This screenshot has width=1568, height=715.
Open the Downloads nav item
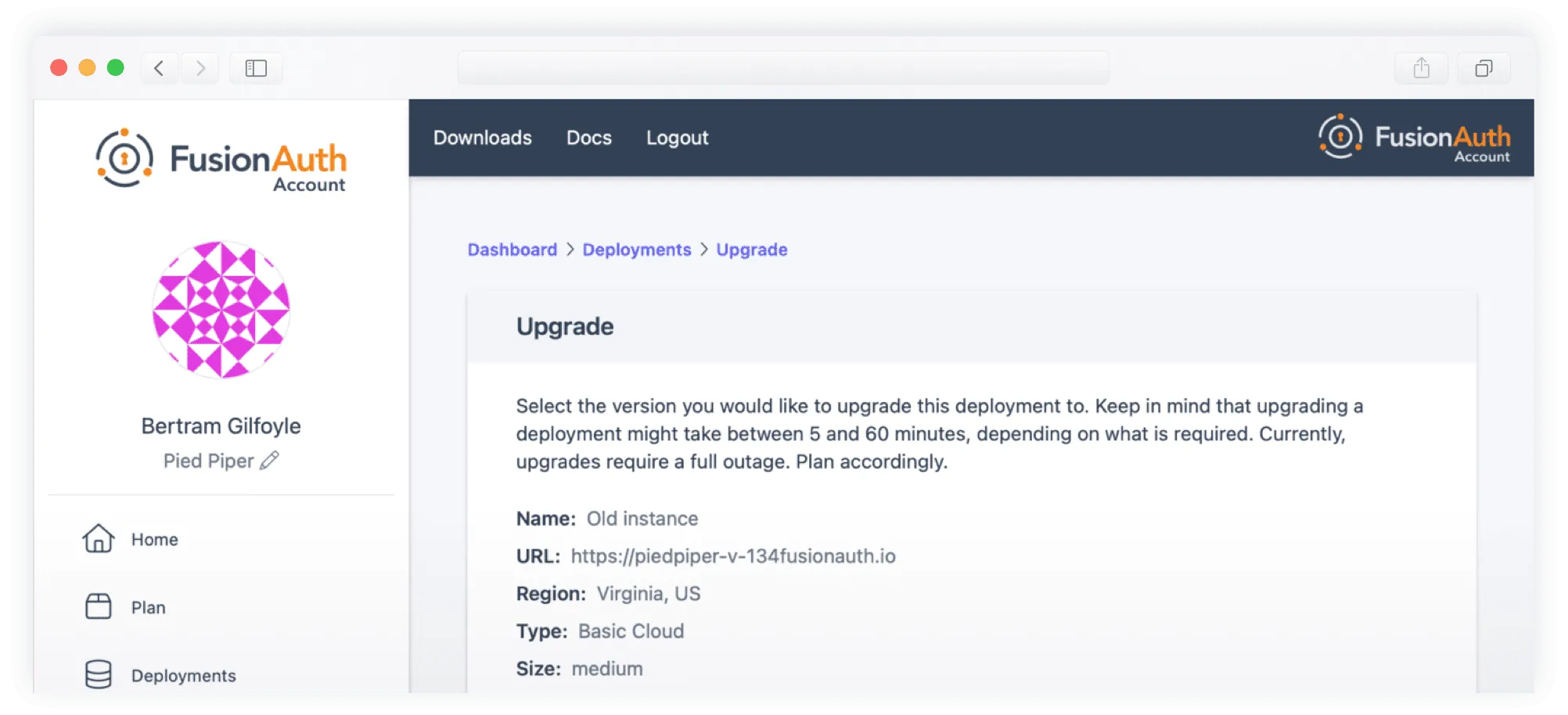click(x=483, y=138)
